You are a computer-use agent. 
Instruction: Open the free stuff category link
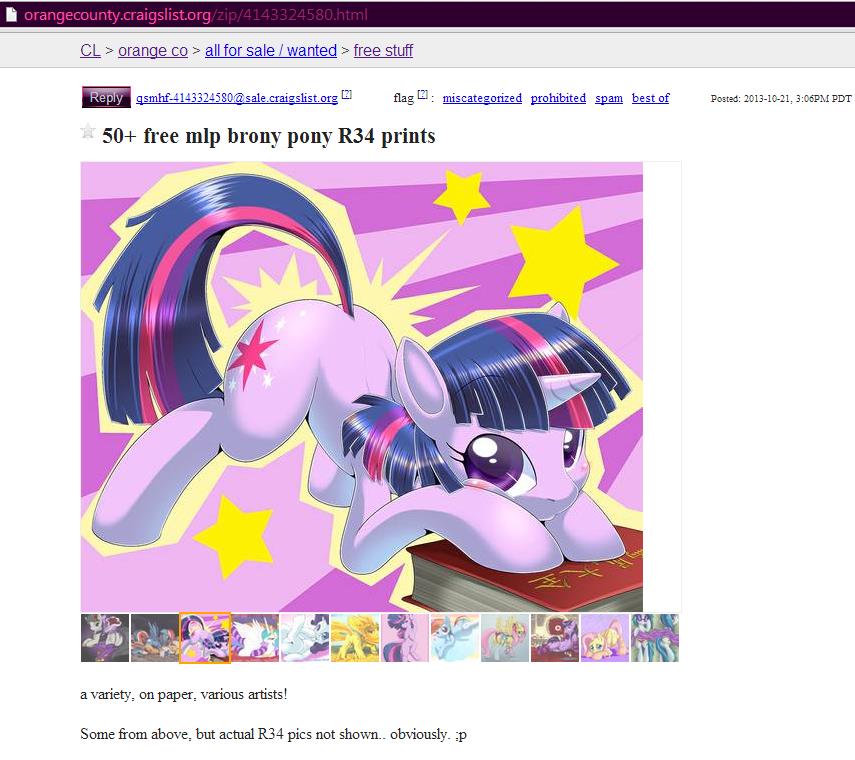pyautogui.click(x=383, y=50)
